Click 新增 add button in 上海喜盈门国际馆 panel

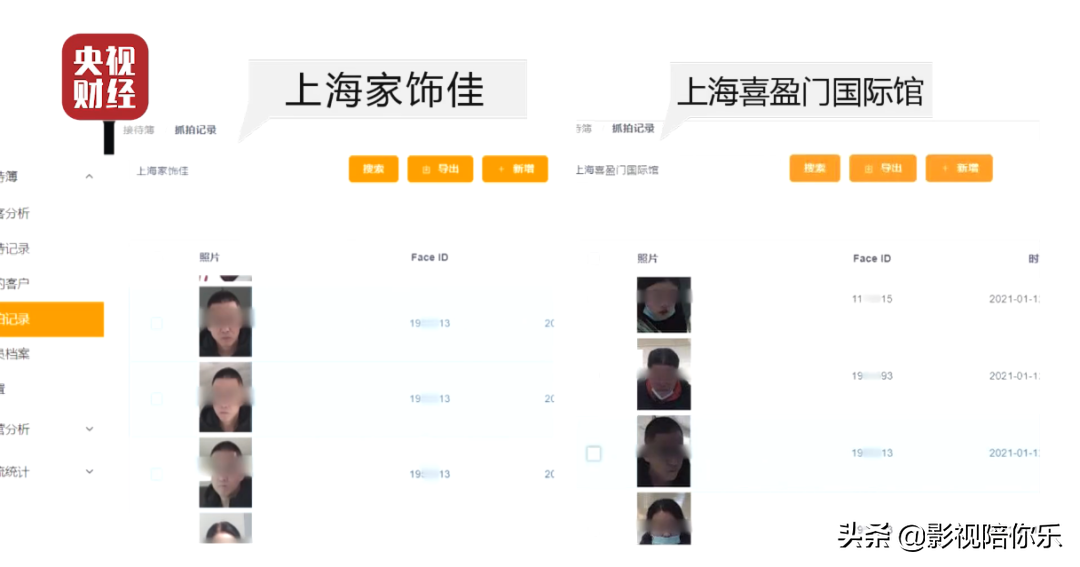(x=959, y=168)
